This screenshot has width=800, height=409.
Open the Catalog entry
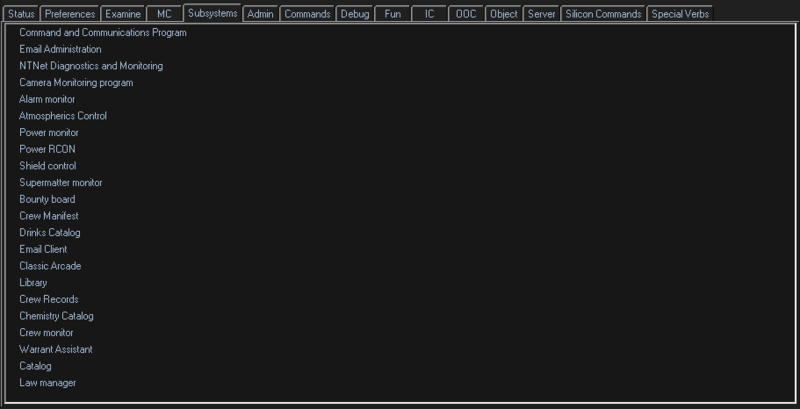tap(35, 366)
